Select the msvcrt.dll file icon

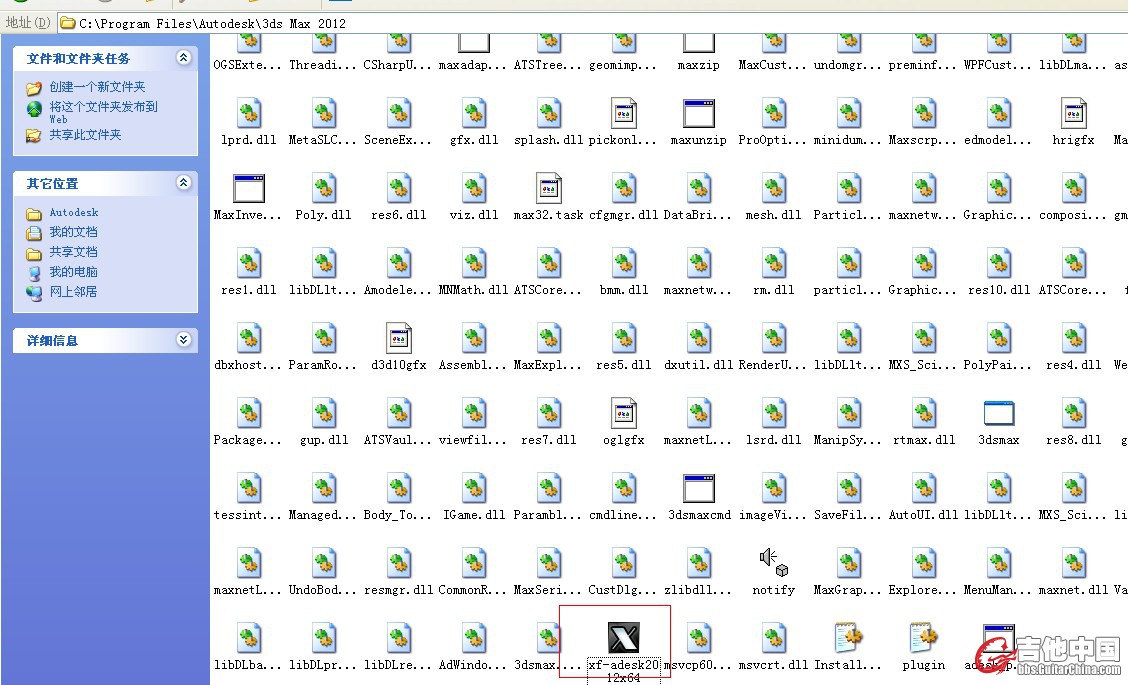click(774, 638)
